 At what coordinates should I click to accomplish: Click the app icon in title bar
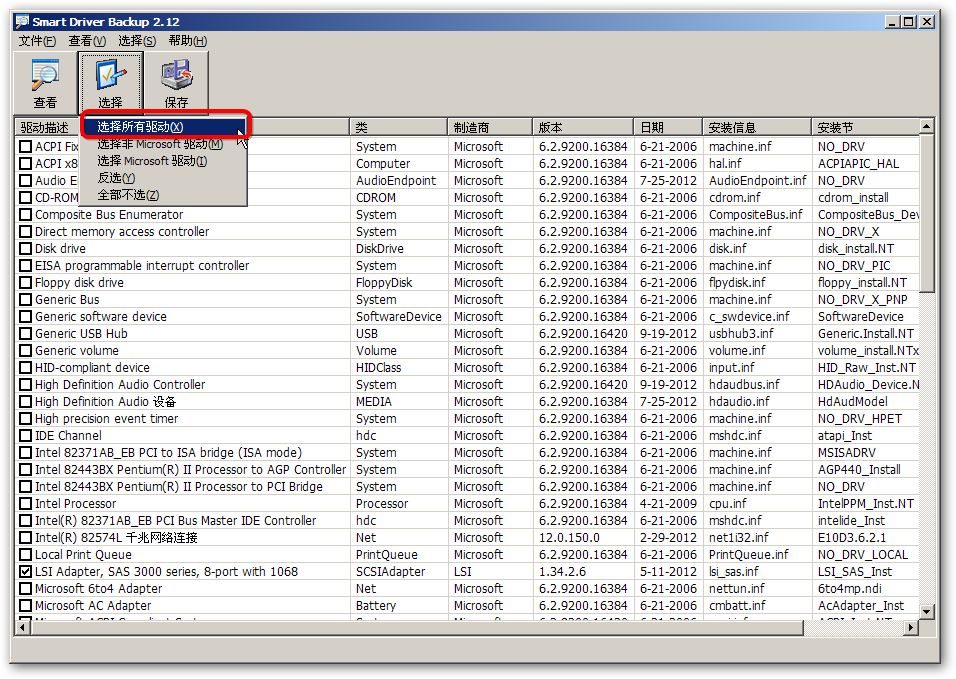tap(22, 21)
